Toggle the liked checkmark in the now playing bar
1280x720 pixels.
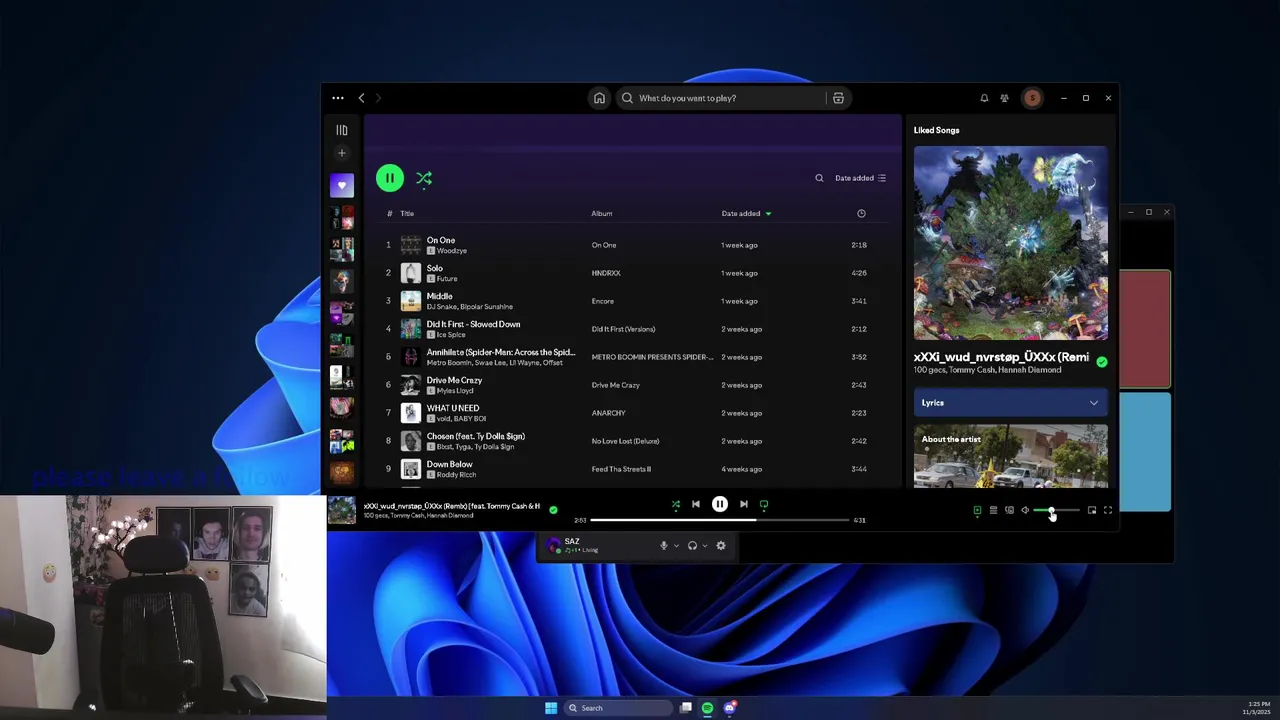[553, 510]
